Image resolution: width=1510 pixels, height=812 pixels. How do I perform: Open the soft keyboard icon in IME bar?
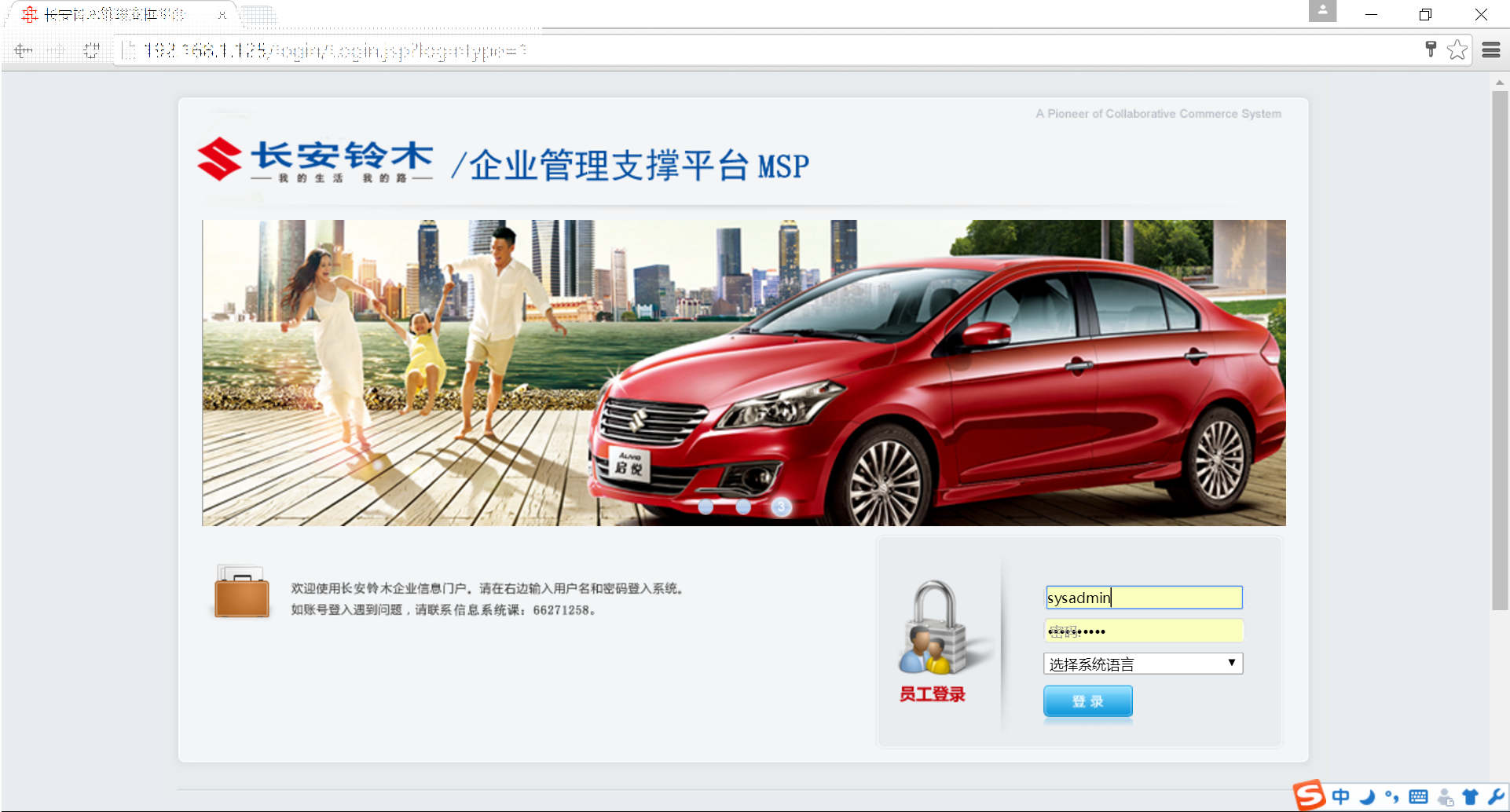tap(1419, 797)
